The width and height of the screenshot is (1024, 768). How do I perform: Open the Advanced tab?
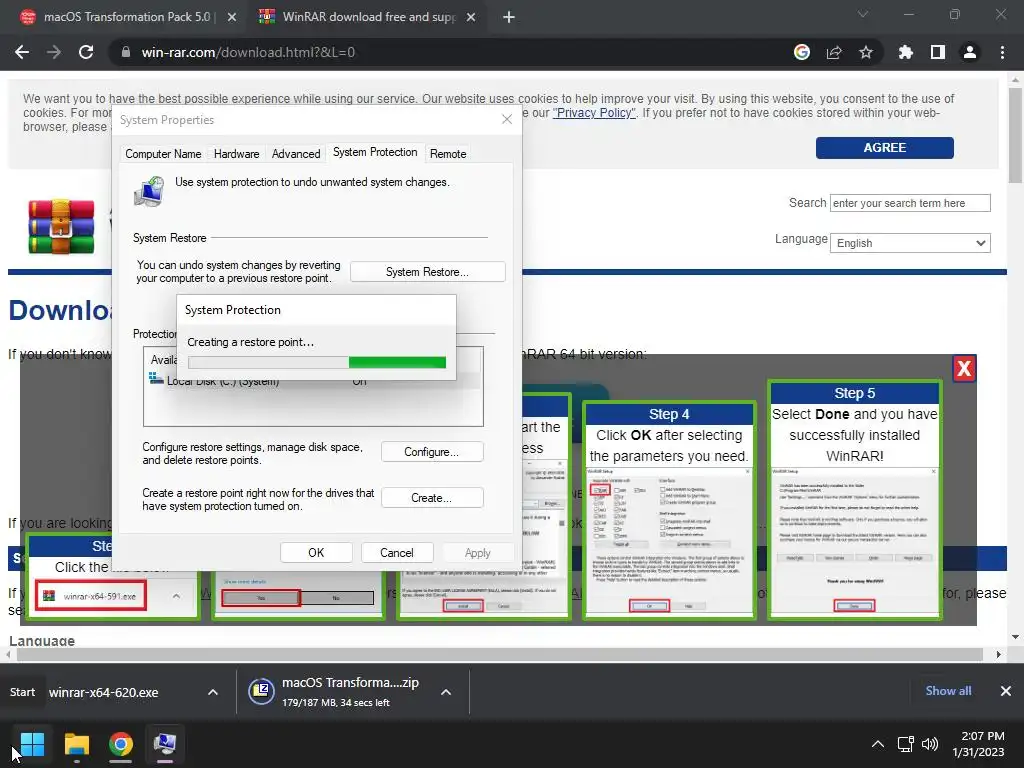click(296, 154)
